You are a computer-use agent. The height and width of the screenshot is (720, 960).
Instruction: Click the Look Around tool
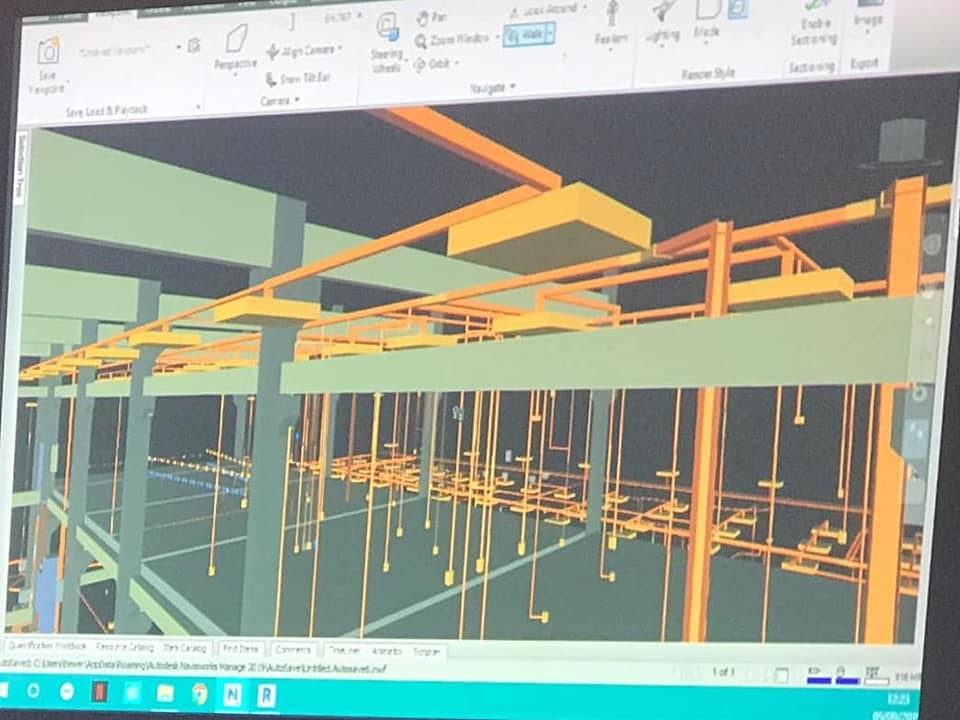pyautogui.click(x=544, y=10)
